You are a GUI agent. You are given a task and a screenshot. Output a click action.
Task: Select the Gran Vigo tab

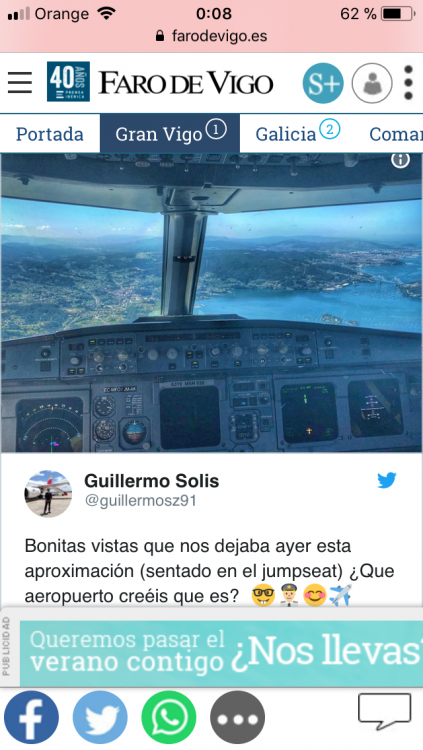click(170, 134)
